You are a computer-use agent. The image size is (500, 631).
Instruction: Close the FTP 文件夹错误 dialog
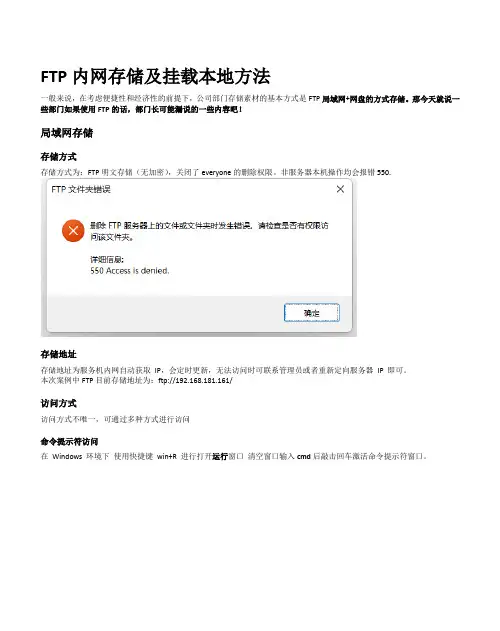[x=340, y=189]
